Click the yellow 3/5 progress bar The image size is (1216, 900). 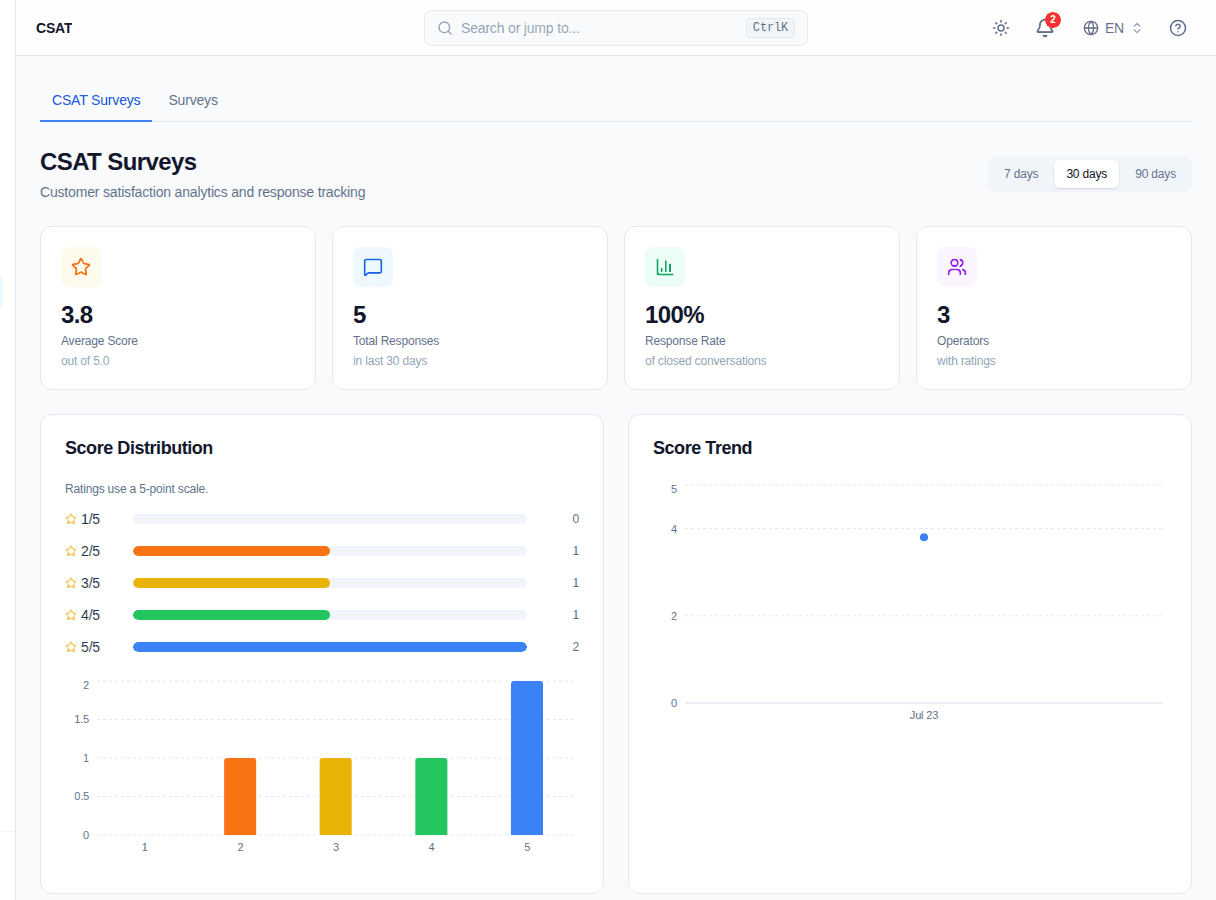(231, 583)
